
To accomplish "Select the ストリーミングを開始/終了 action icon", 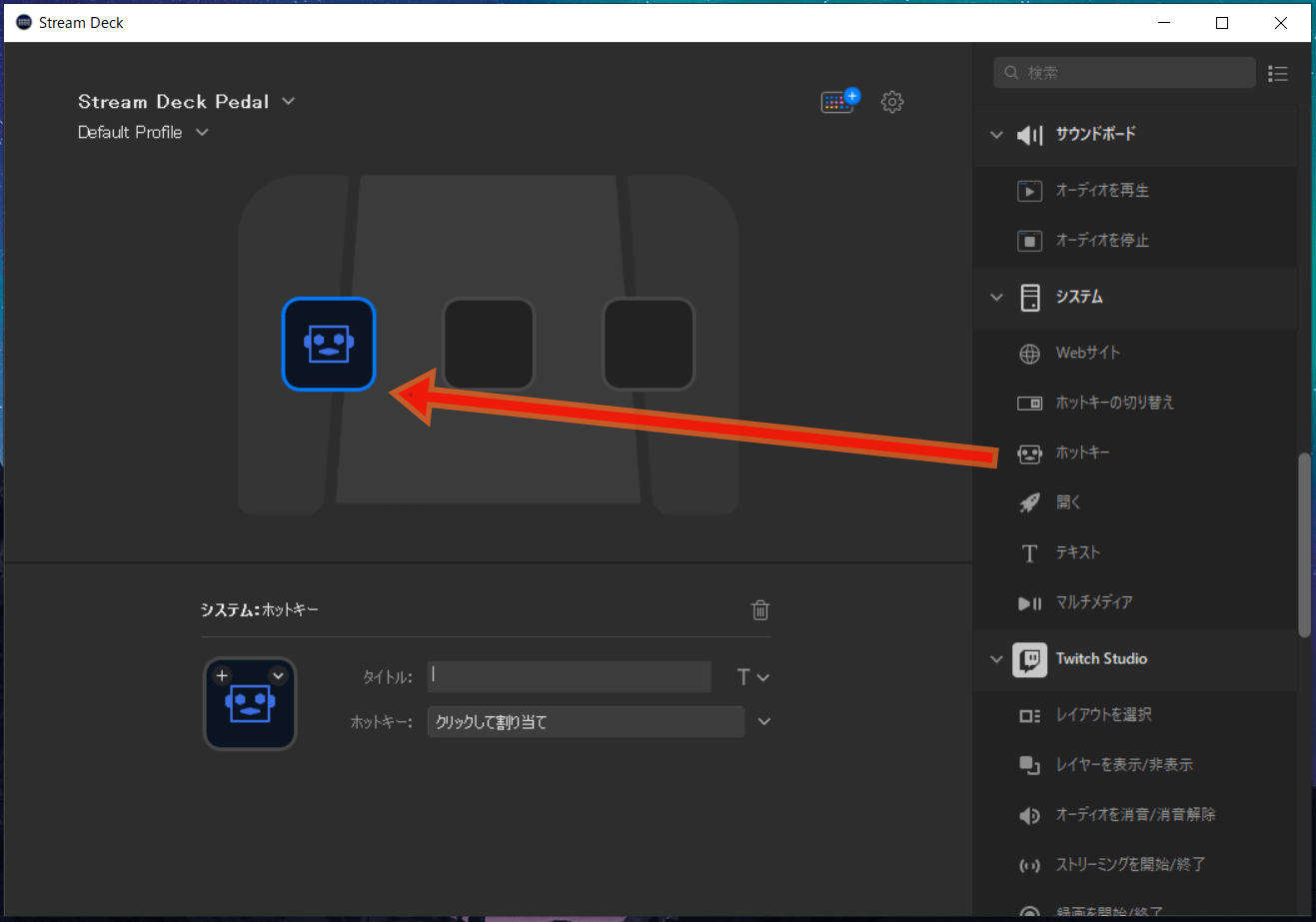I will [1029, 865].
